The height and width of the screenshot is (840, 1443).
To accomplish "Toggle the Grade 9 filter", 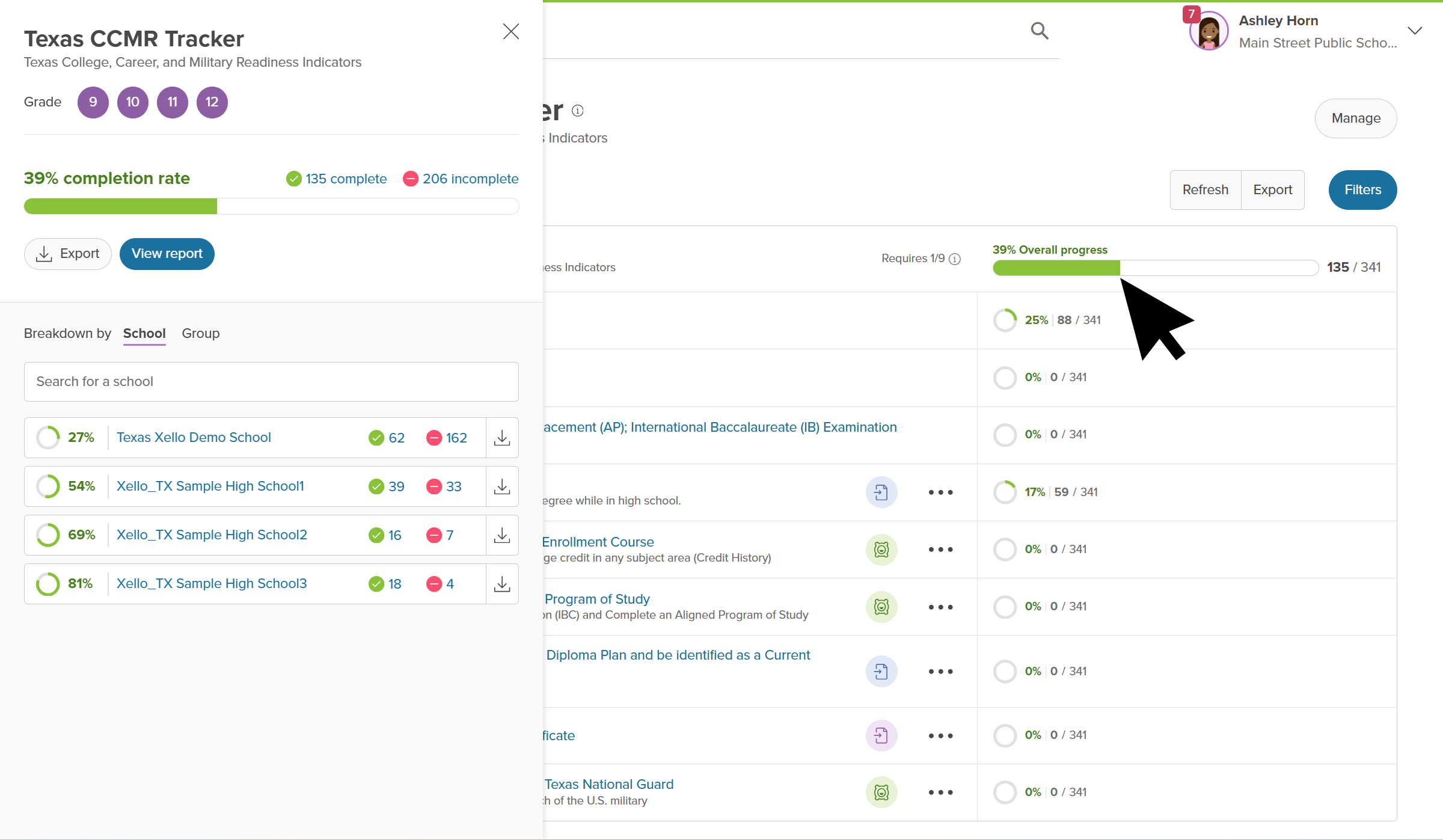I will coord(93,102).
